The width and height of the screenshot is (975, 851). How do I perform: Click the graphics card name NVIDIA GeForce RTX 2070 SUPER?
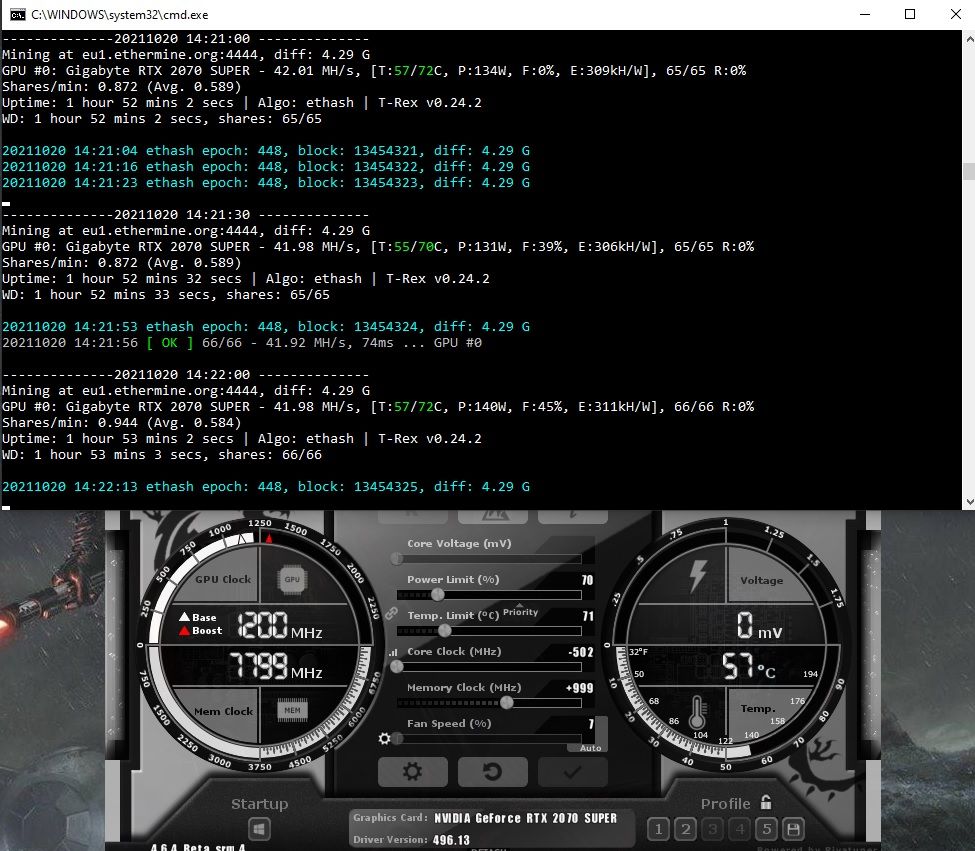[x=525, y=818]
